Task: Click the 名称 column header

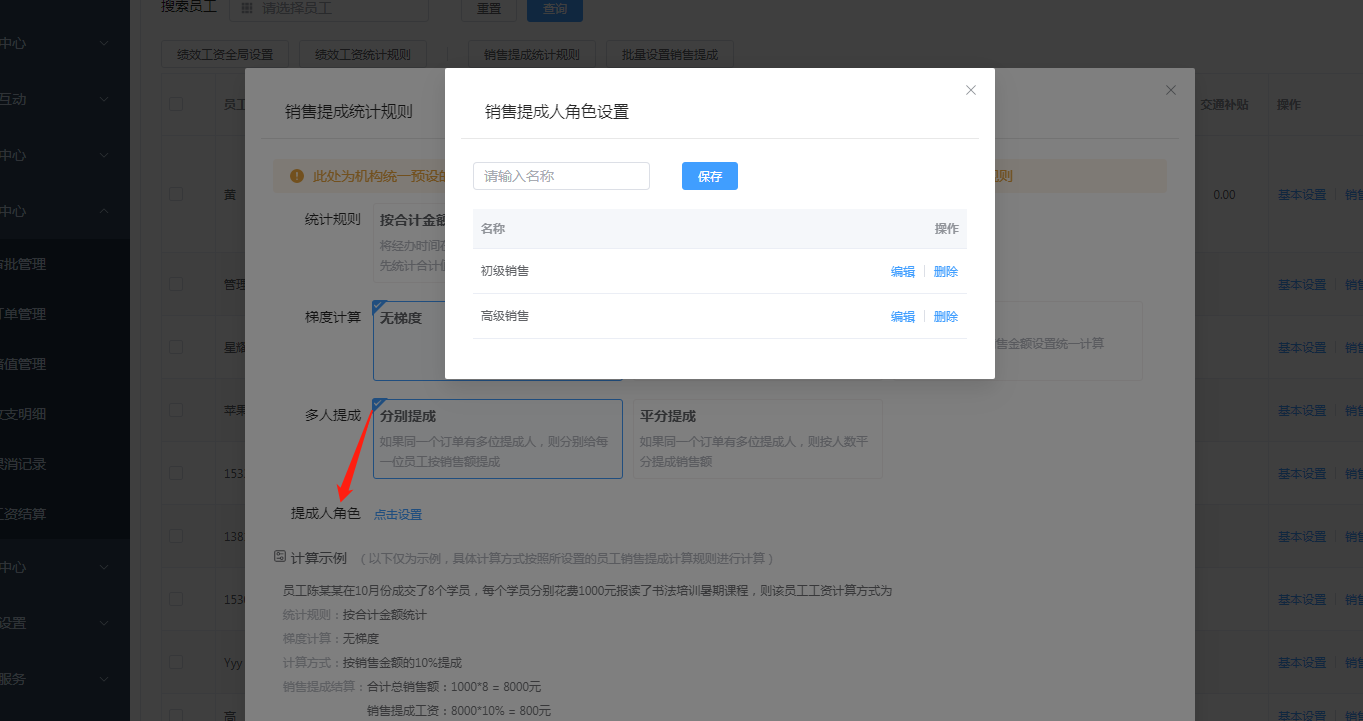Action: (x=493, y=229)
